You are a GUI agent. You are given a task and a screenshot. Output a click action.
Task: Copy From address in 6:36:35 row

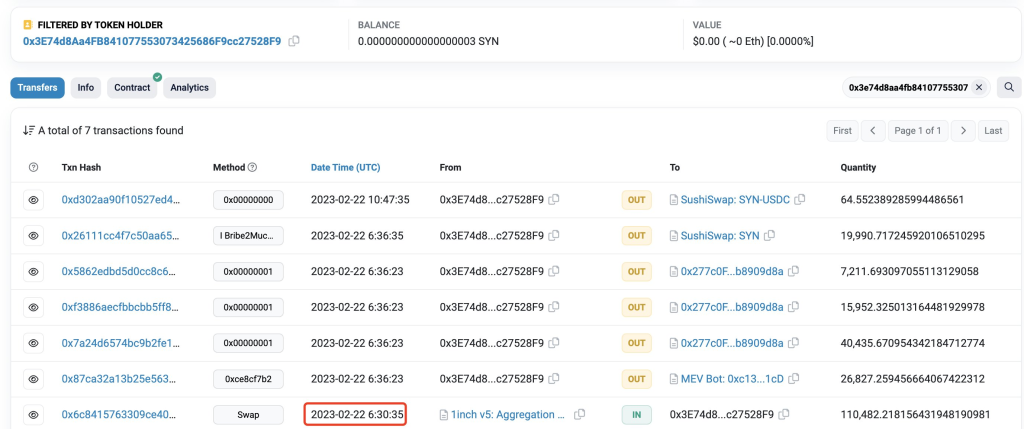(554, 236)
